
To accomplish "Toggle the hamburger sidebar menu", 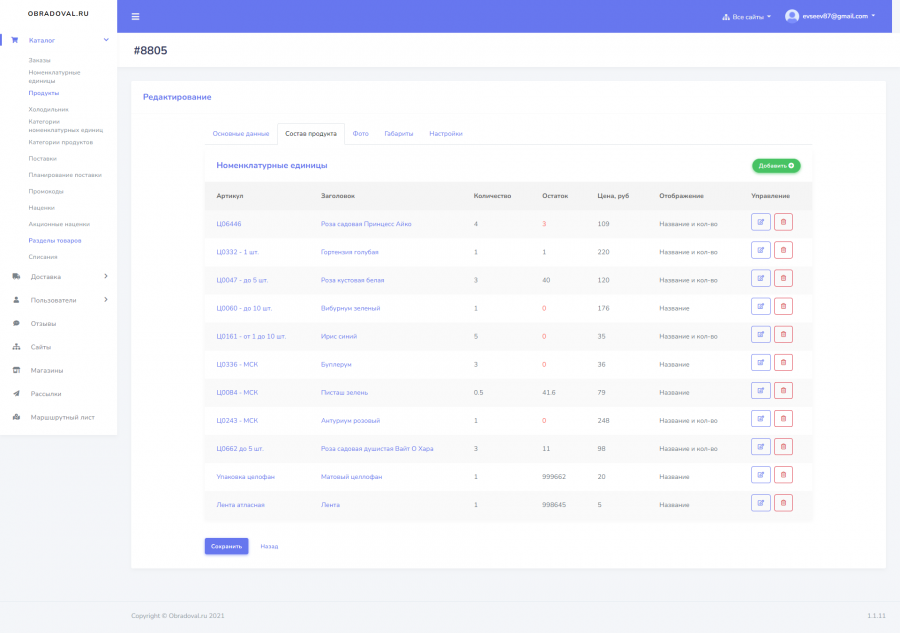I will 135,17.
